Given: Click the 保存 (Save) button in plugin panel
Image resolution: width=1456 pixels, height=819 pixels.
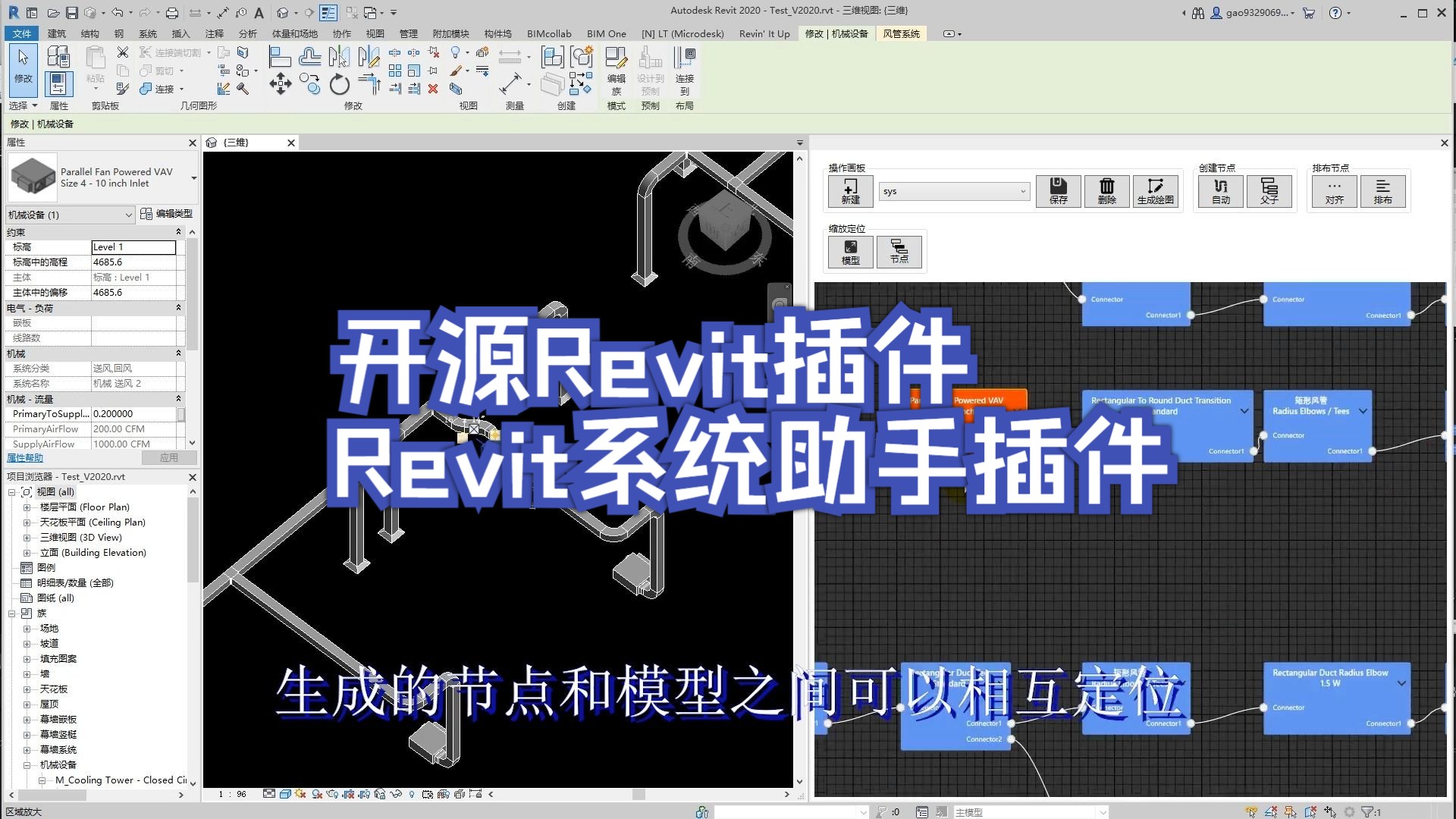Looking at the screenshot, I should pos(1058,191).
